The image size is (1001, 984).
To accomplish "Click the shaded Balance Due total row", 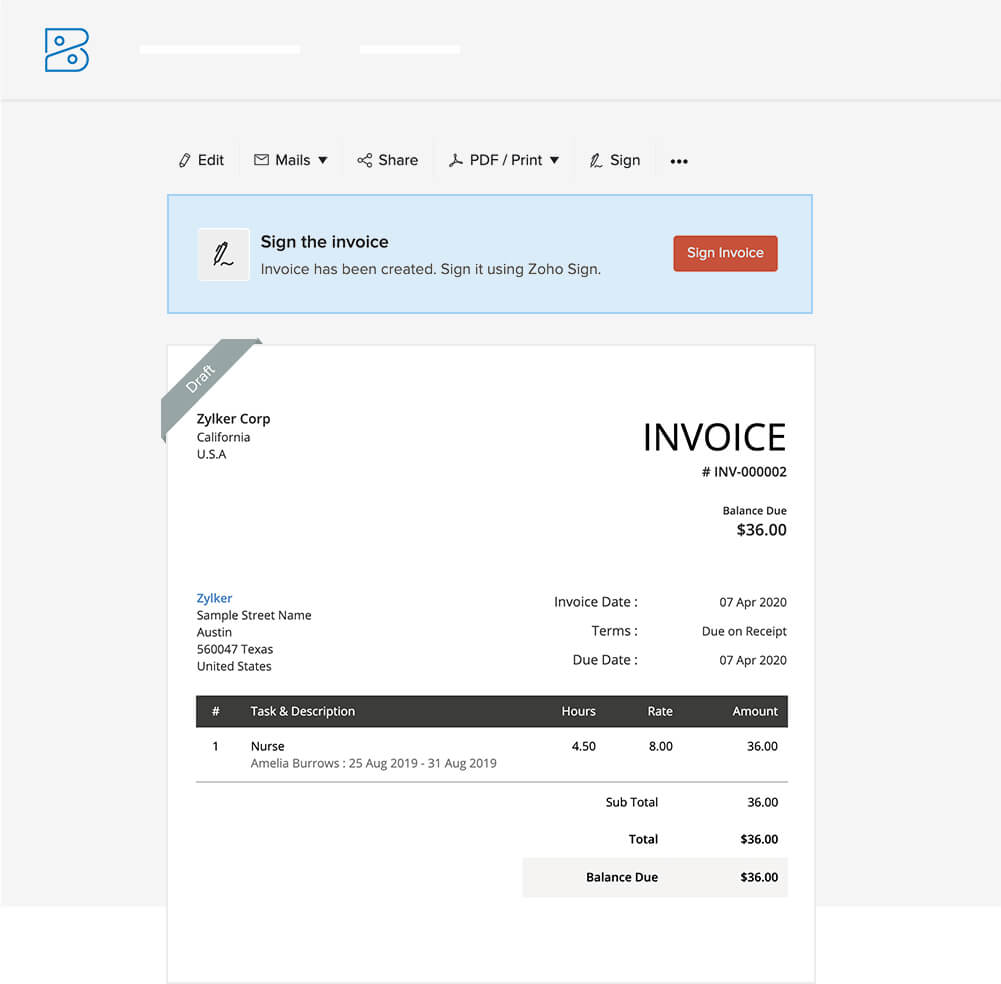I will click(x=655, y=877).
